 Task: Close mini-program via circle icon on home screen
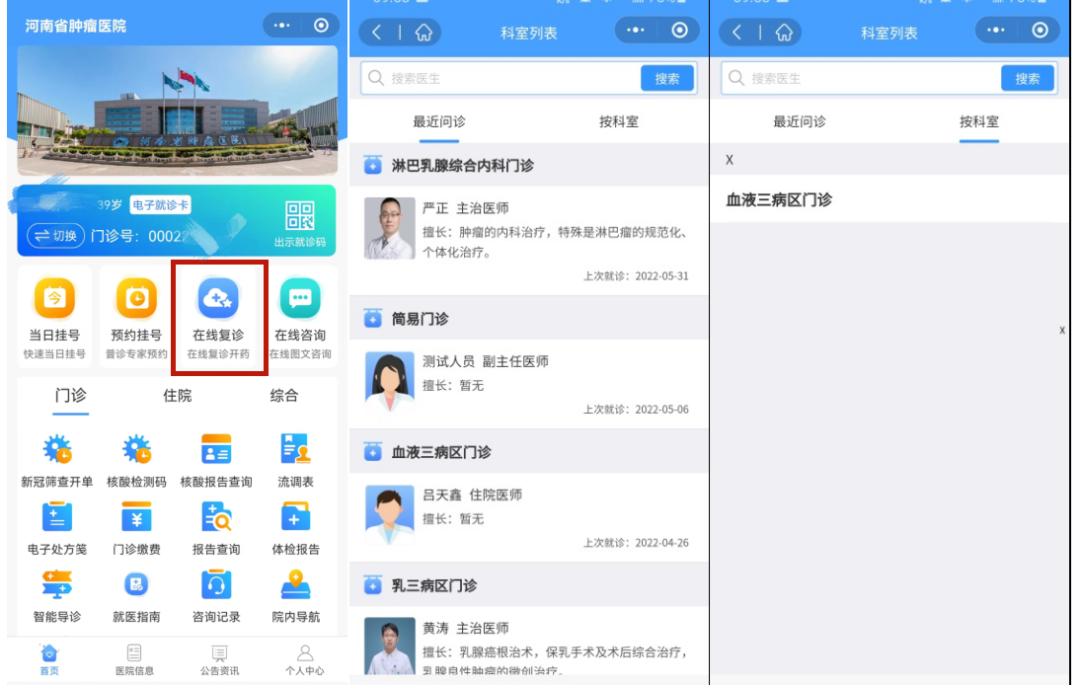click(321, 25)
